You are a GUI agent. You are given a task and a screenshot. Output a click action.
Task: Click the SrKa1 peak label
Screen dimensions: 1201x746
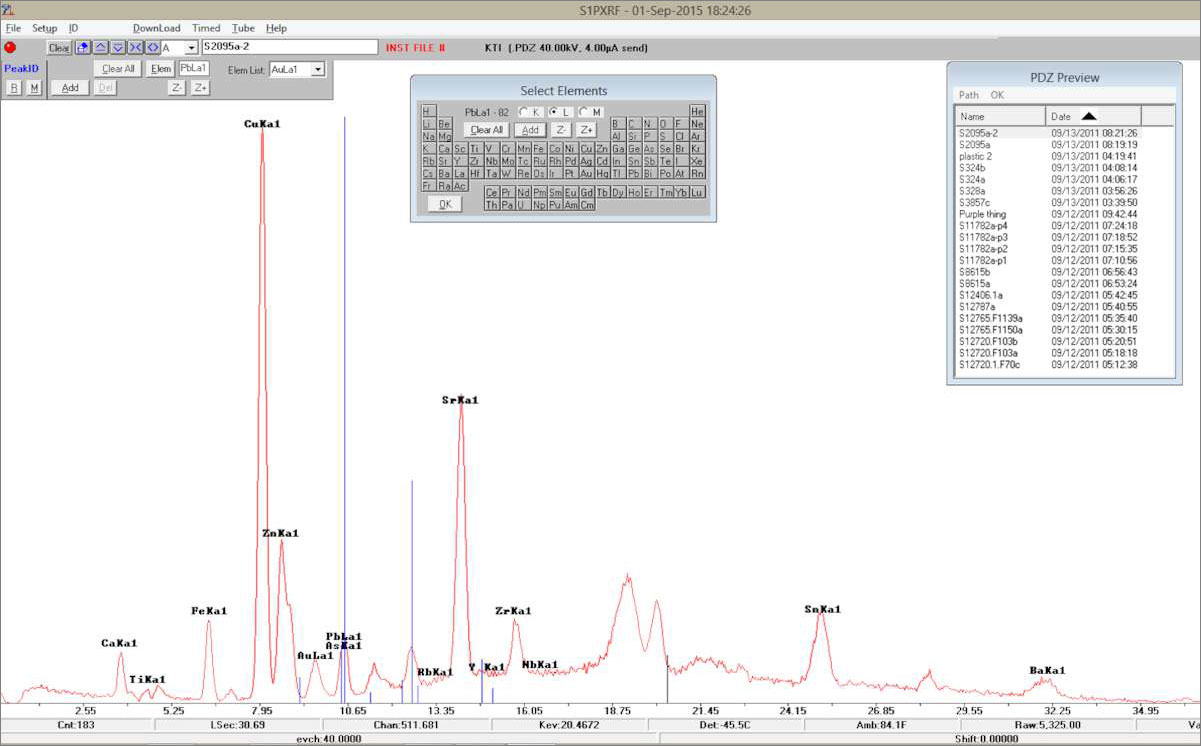460,400
